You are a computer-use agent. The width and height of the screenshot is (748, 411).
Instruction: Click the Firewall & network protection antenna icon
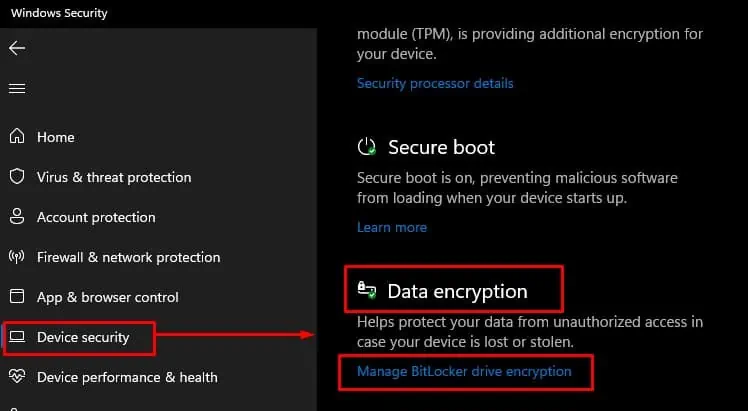coord(17,257)
